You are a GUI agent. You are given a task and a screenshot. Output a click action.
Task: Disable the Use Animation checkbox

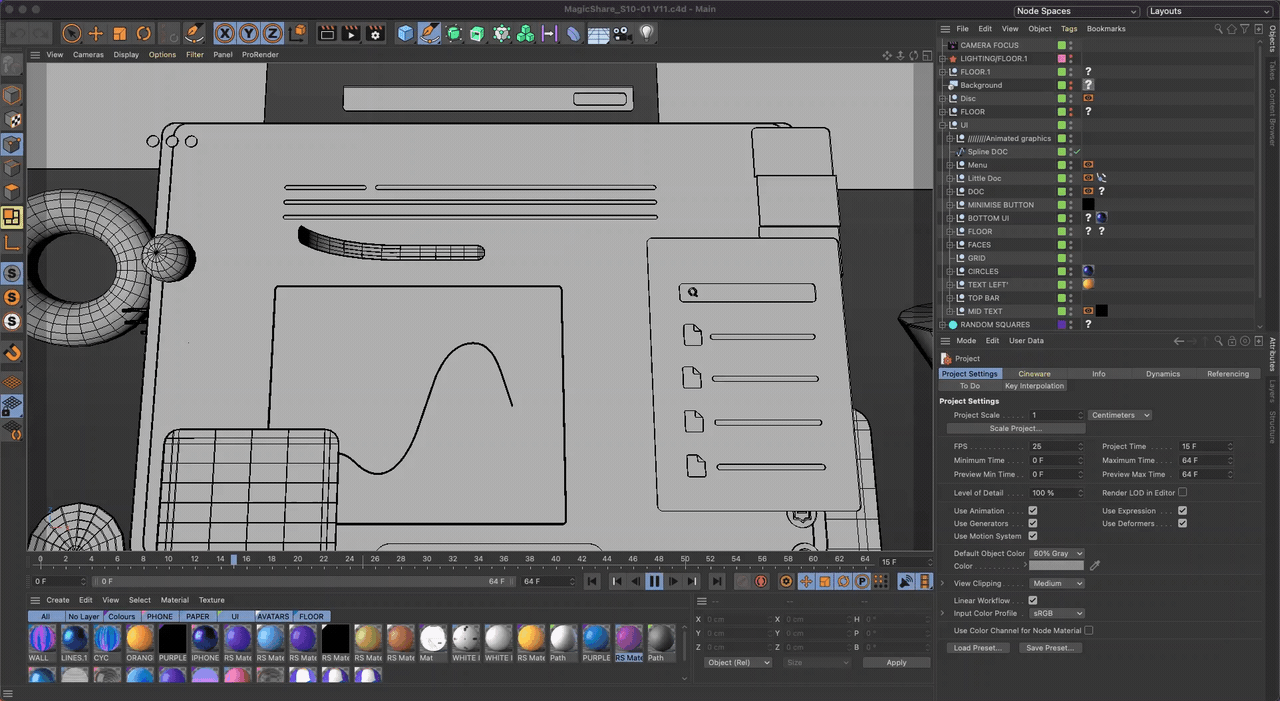pyautogui.click(x=1033, y=511)
